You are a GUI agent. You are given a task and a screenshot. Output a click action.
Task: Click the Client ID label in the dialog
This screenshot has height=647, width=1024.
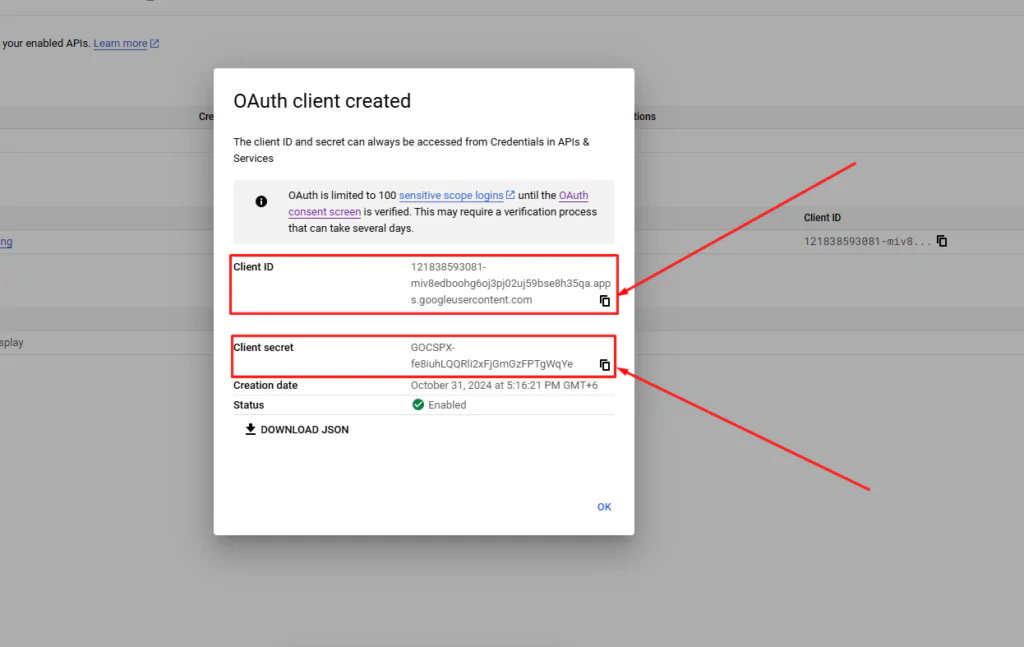[253, 267]
